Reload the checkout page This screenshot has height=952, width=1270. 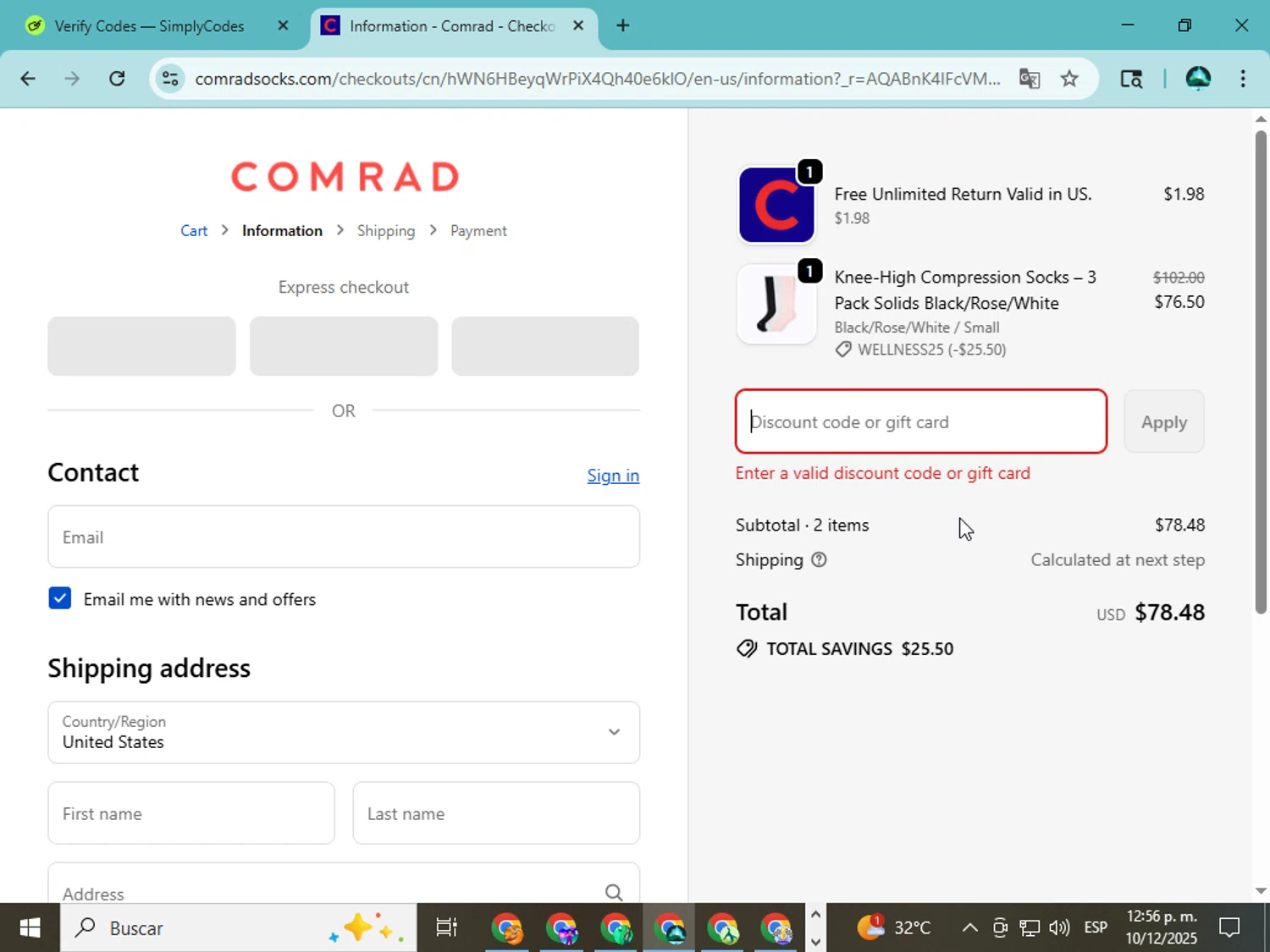117,79
